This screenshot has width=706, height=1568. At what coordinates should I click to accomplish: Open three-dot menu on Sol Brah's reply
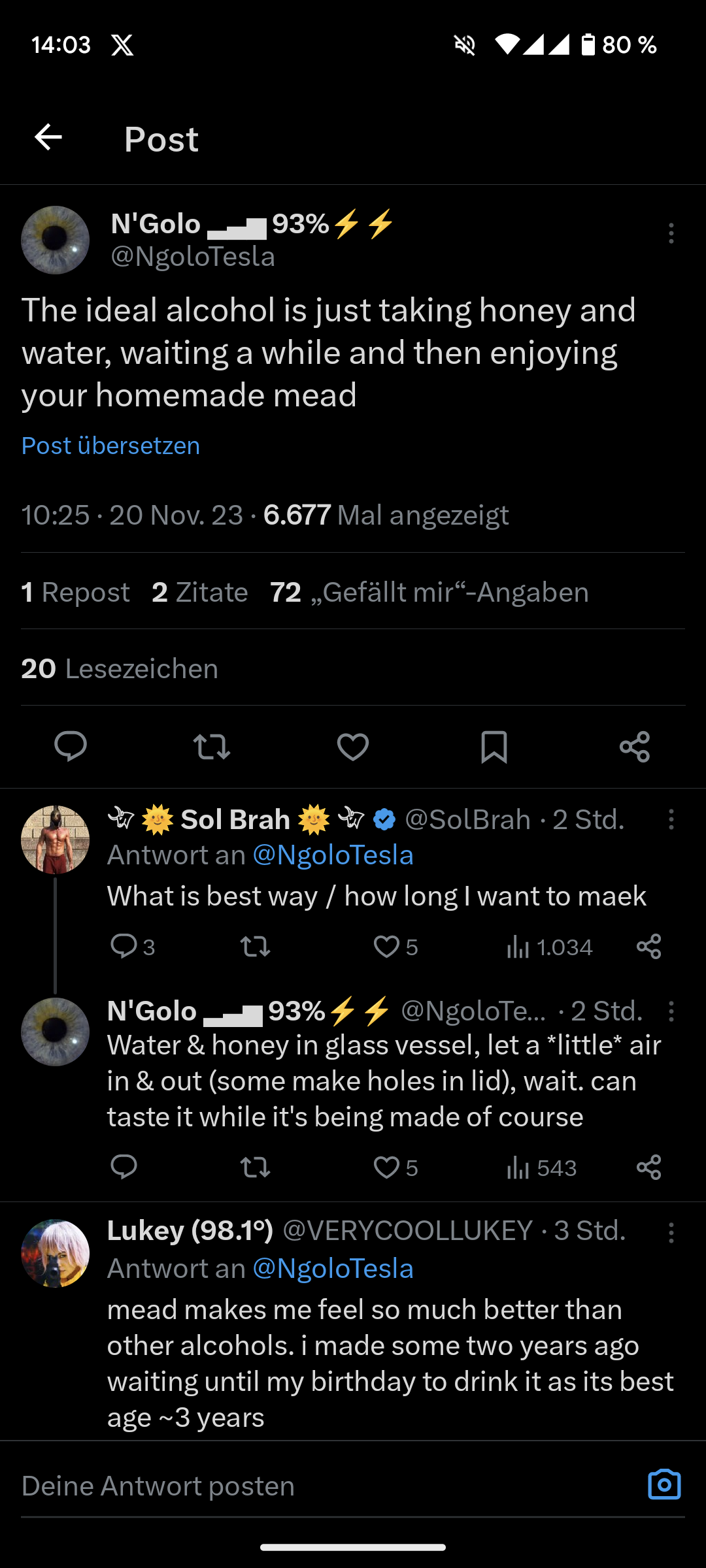pos(671,819)
